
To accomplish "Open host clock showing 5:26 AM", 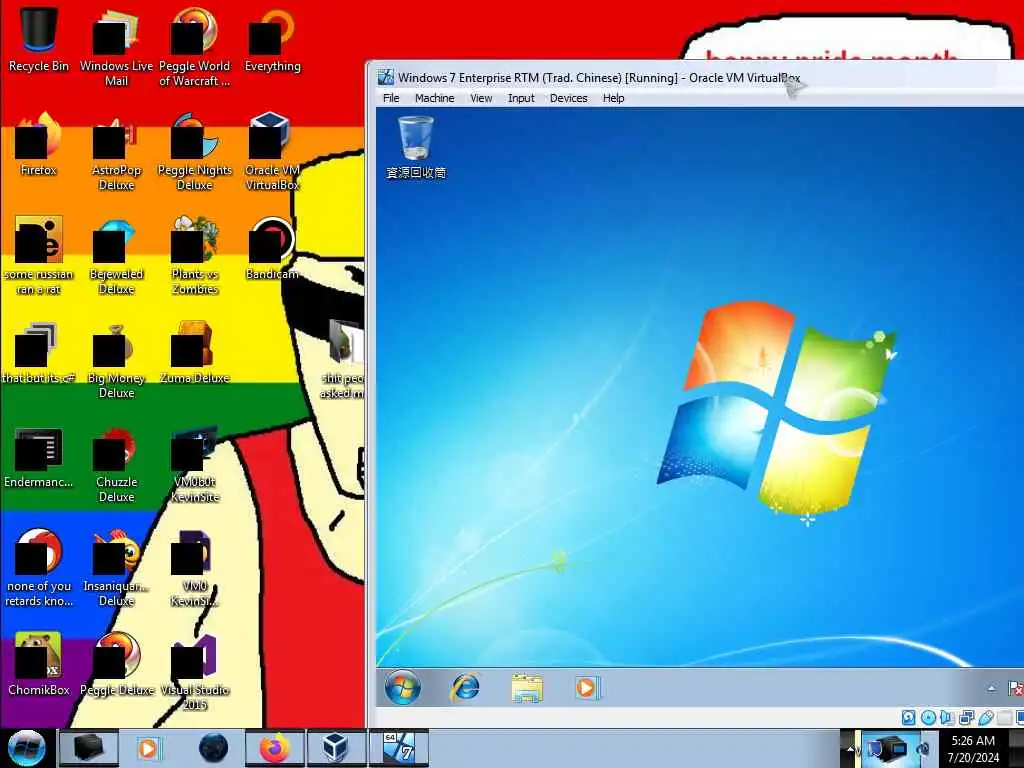I will [973, 749].
